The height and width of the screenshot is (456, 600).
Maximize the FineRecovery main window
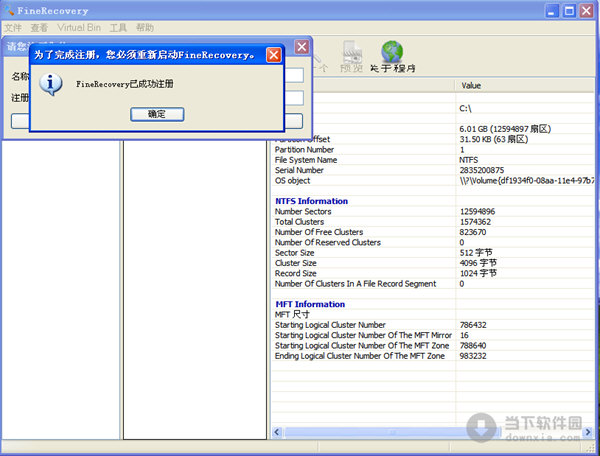tap(565, 11)
